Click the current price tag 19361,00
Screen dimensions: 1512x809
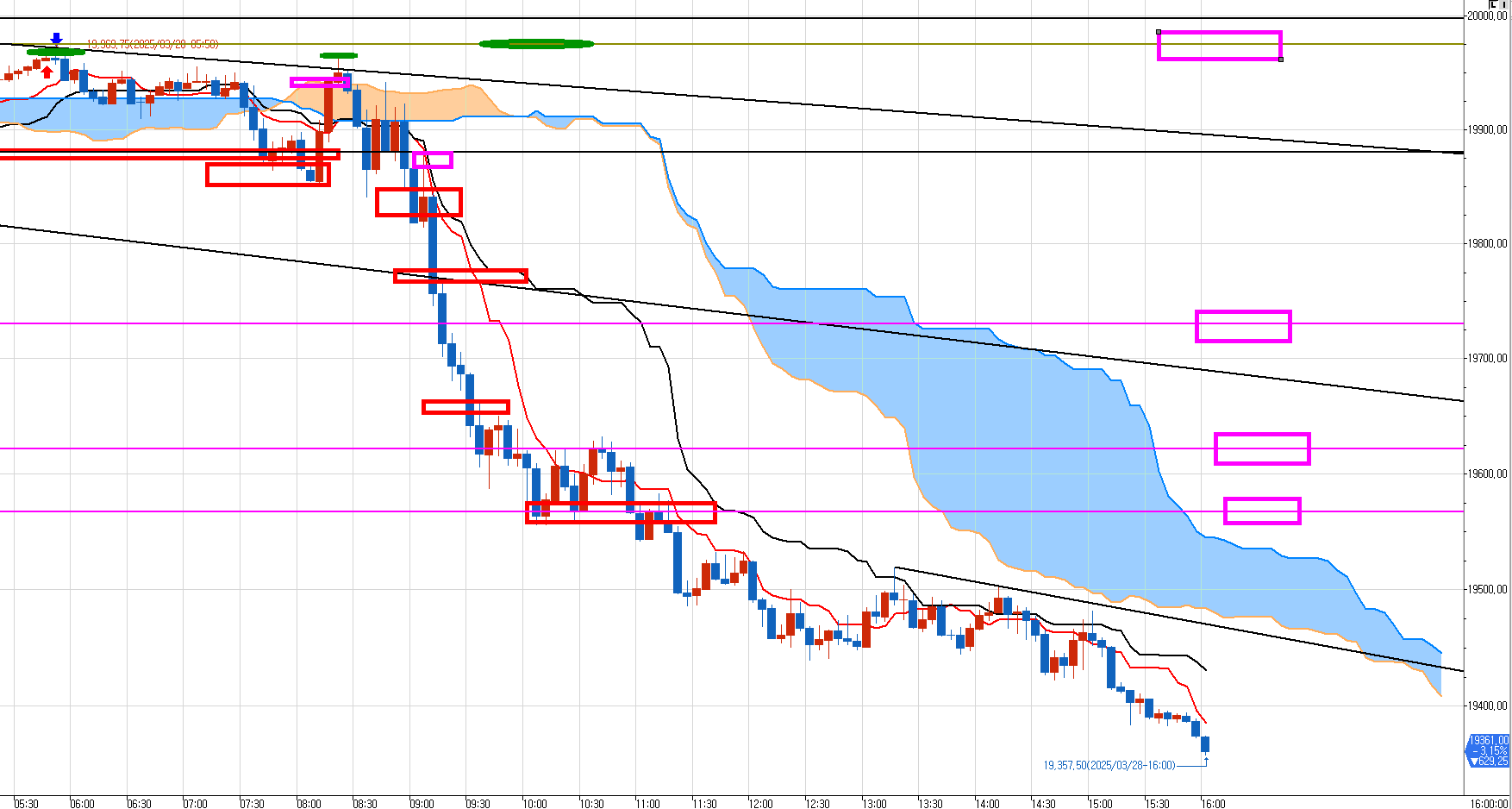tap(1490, 740)
